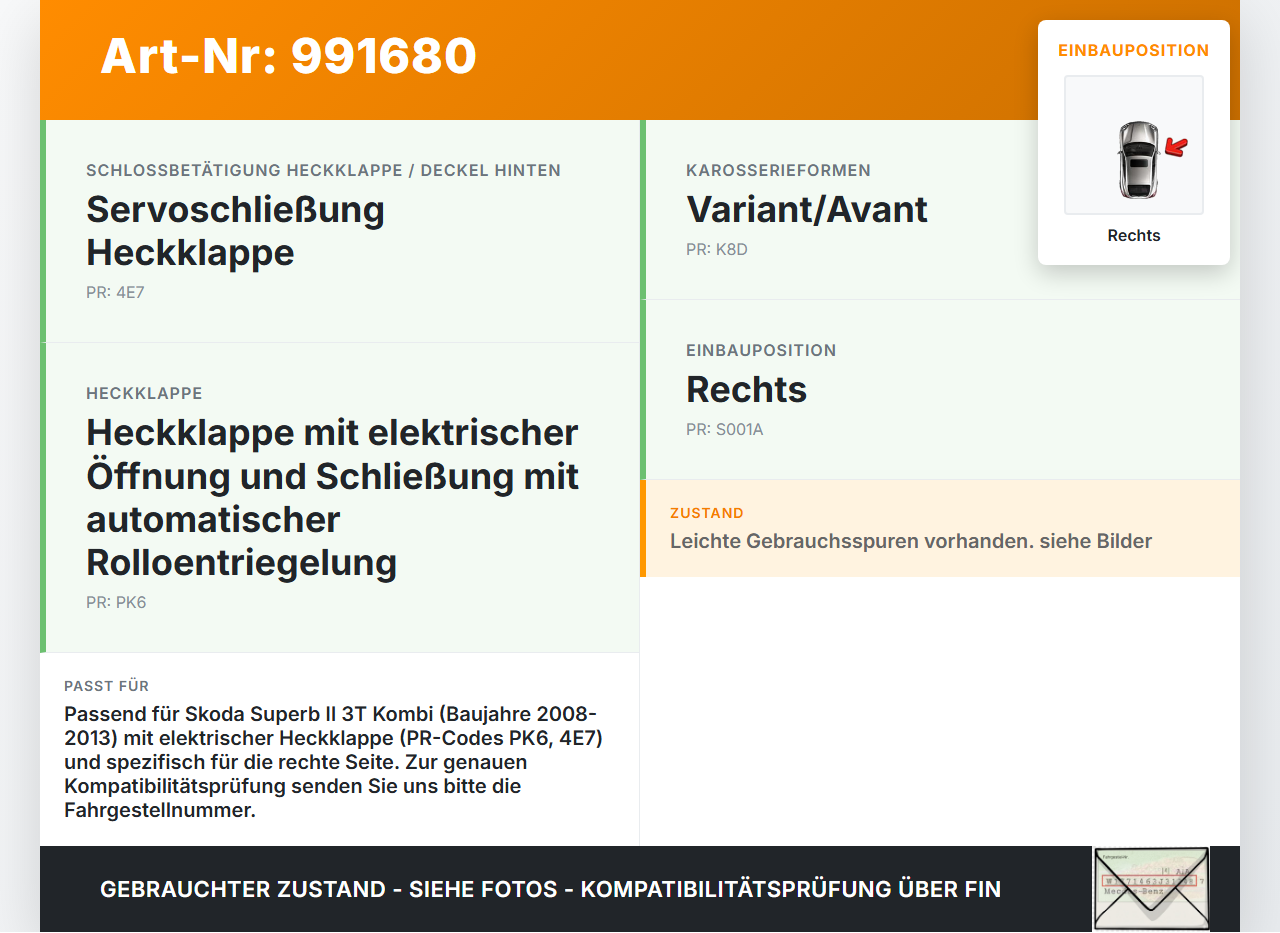This screenshot has height=933, width=1280.
Task: Click the KAROSSERIEFORMEN label
Action: [x=778, y=171]
